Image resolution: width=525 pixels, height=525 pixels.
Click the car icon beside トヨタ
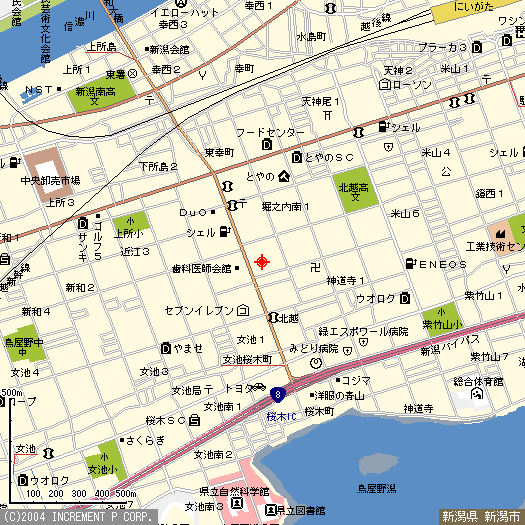pos(258,387)
